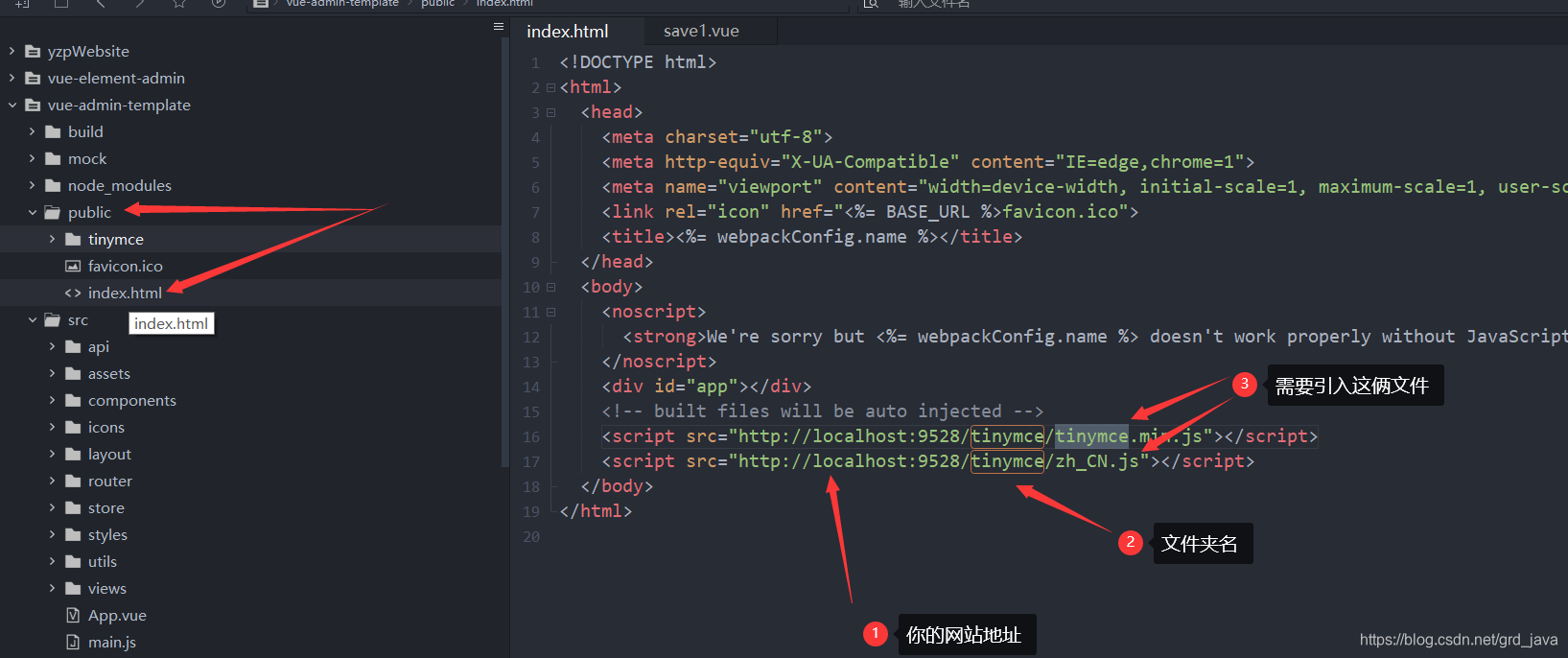The height and width of the screenshot is (658, 1568).
Task: Click 'utf-8' text on line 4
Action: pyautogui.click(x=785, y=137)
